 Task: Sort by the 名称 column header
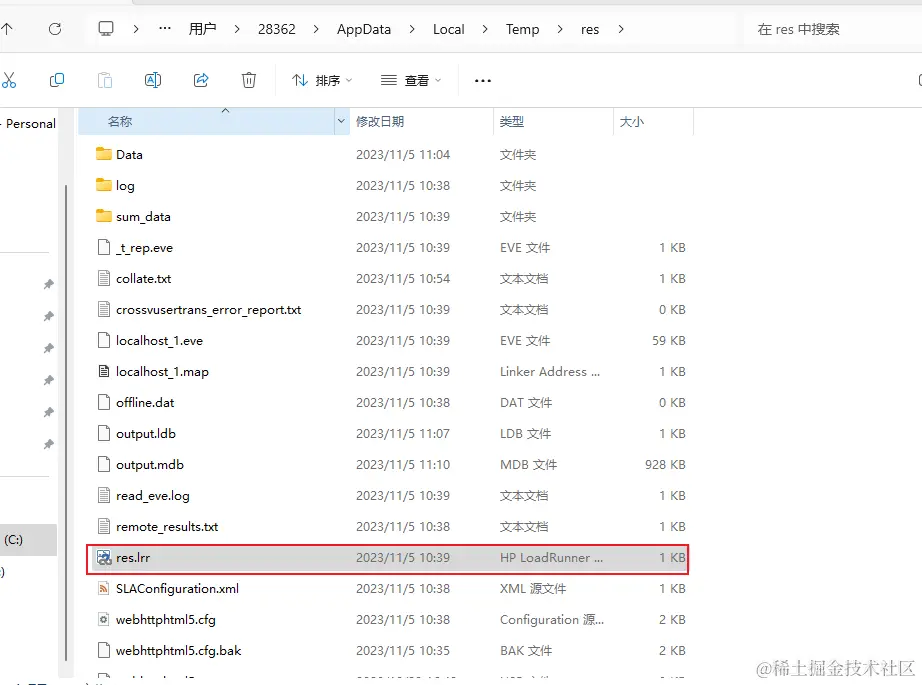click(x=206, y=122)
